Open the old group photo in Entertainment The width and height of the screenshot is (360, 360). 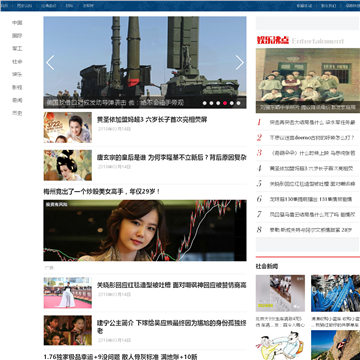[x=308, y=81]
